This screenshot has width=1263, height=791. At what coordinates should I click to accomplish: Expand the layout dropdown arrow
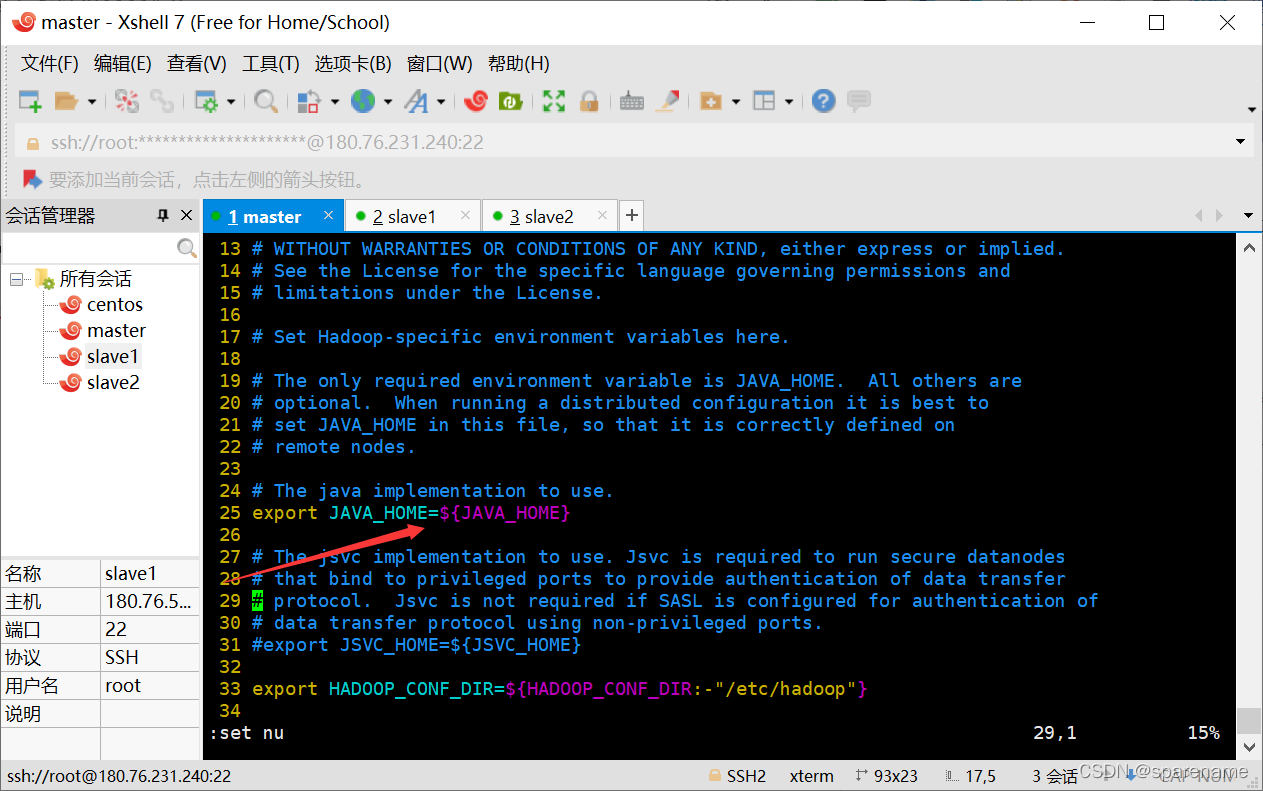coord(789,101)
